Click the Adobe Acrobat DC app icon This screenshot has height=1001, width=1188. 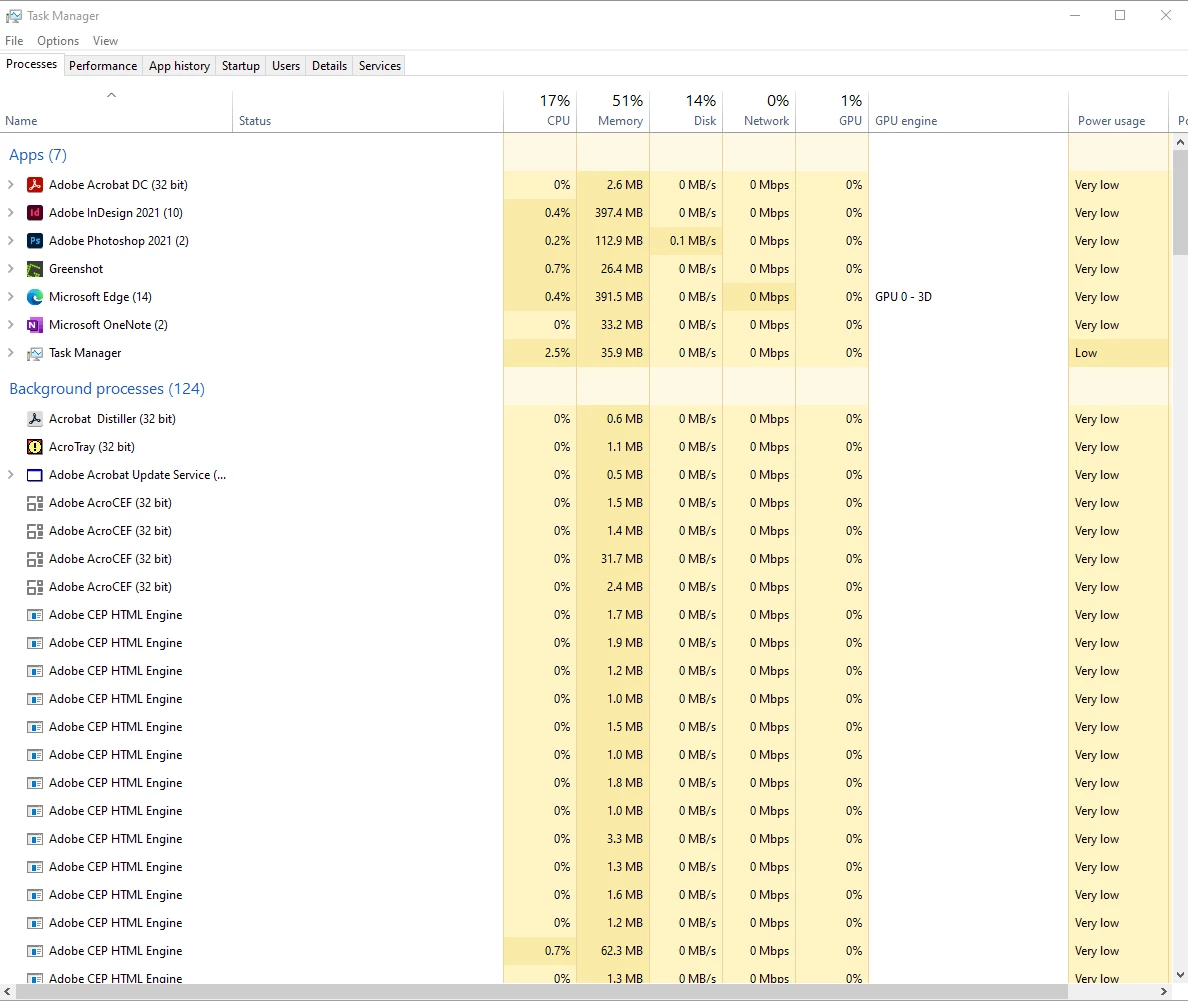pyautogui.click(x=35, y=185)
